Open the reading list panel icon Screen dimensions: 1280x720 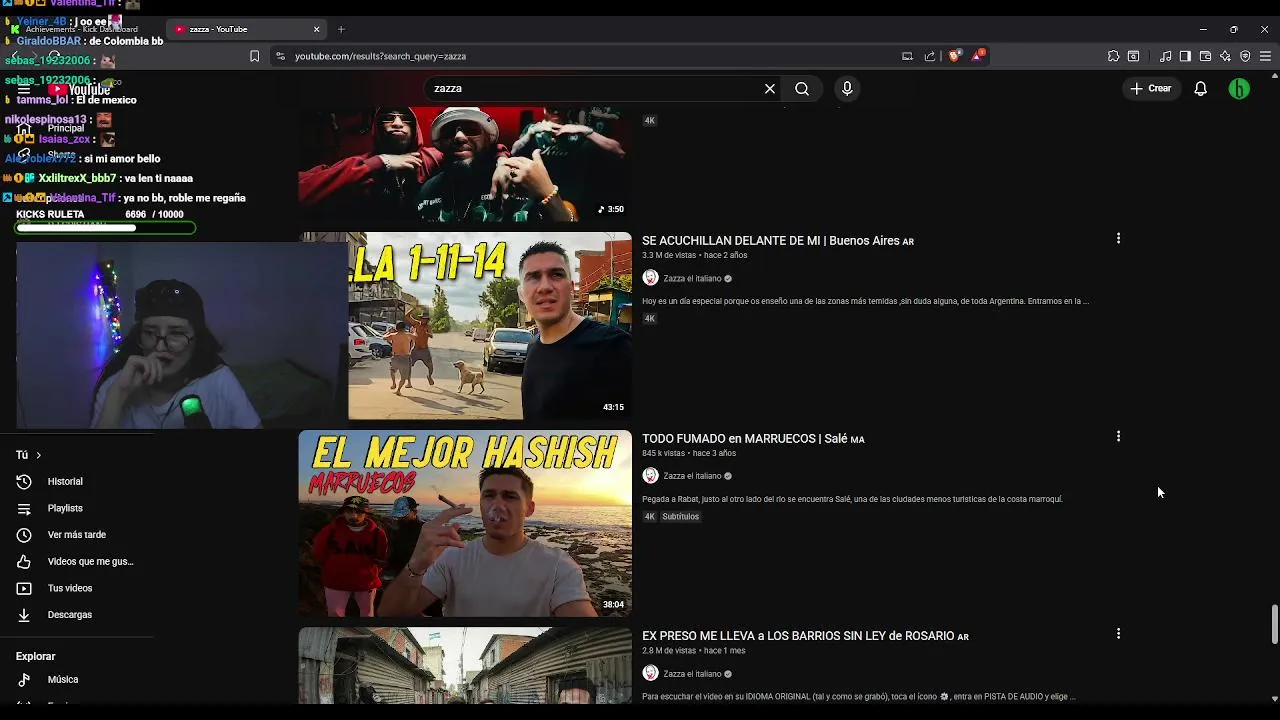coord(1133,56)
